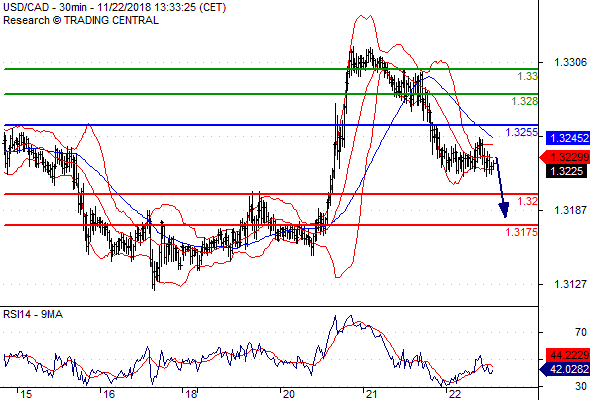The width and height of the screenshot is (590, 400).
Task: Click the 1.3187 price axis value
Action: tap(570, 210)
